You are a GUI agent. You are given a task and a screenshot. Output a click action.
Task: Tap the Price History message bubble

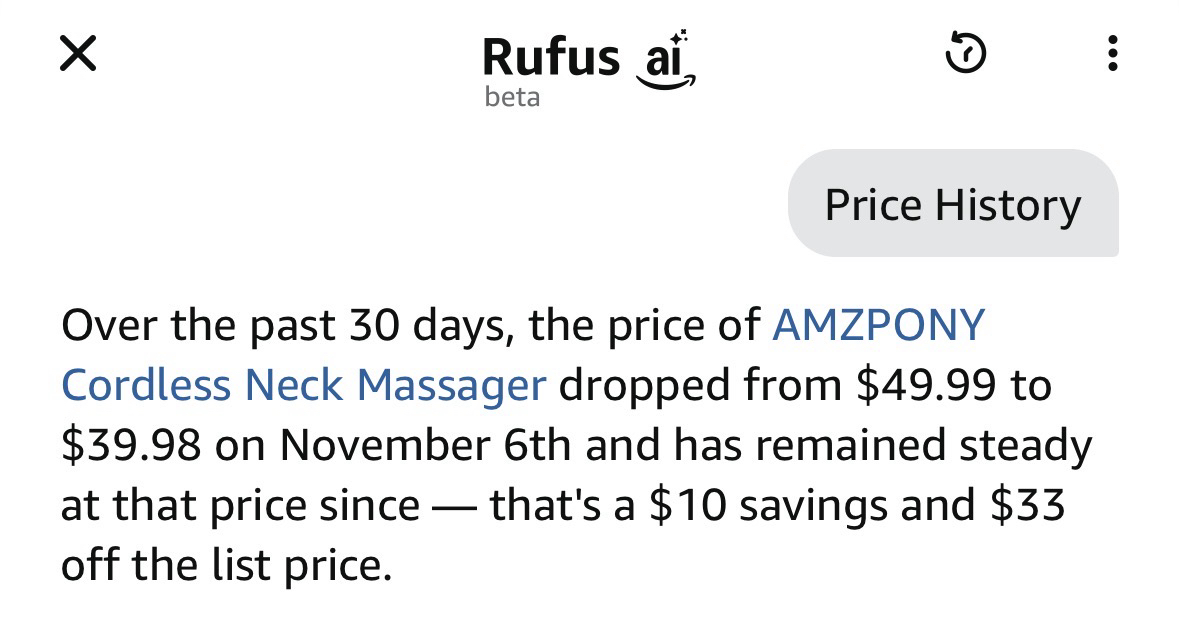[x=952, y=205]
